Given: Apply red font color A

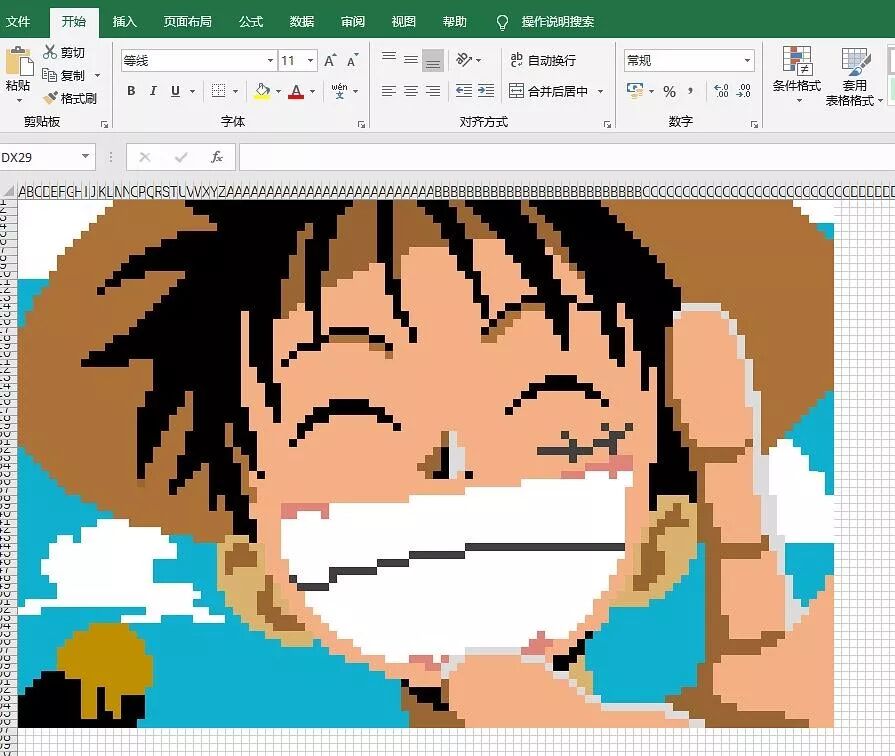Looking at the screenshot, I should point(296,91).
